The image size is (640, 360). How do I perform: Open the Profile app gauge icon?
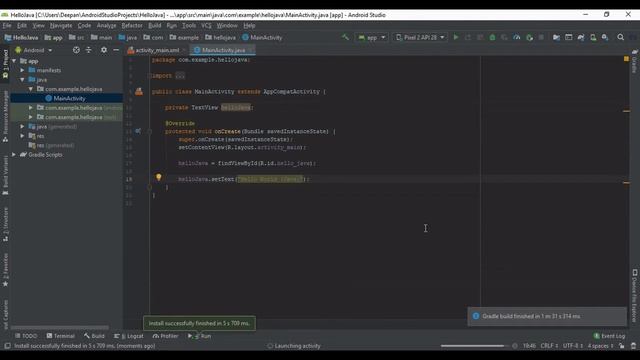(x=517, y=37)
